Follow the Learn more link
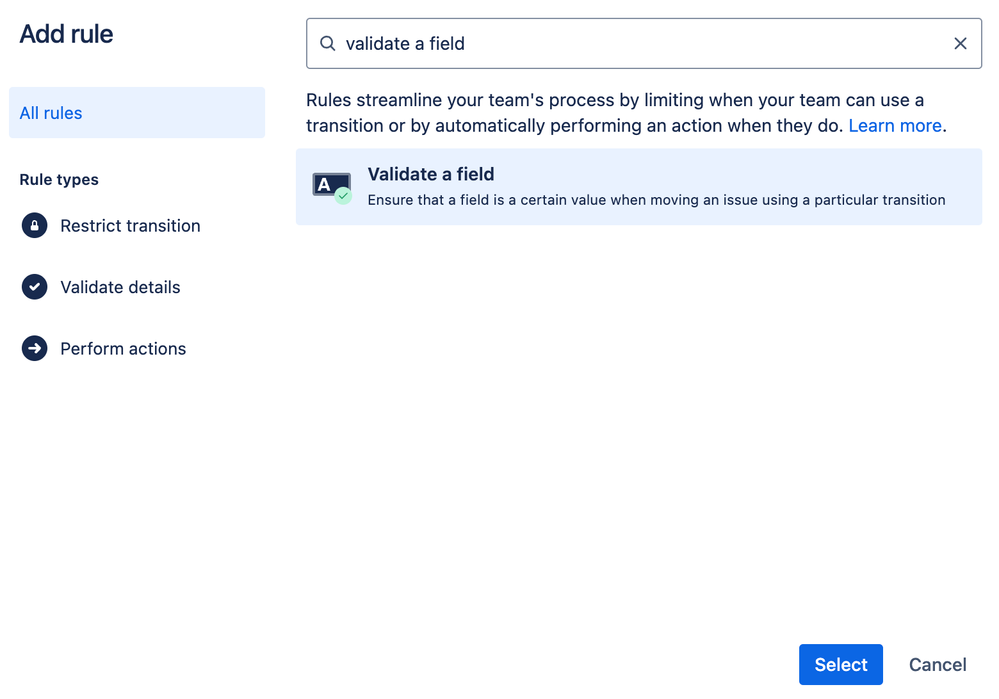Viewport: 999px width, 699px height. 894,126
